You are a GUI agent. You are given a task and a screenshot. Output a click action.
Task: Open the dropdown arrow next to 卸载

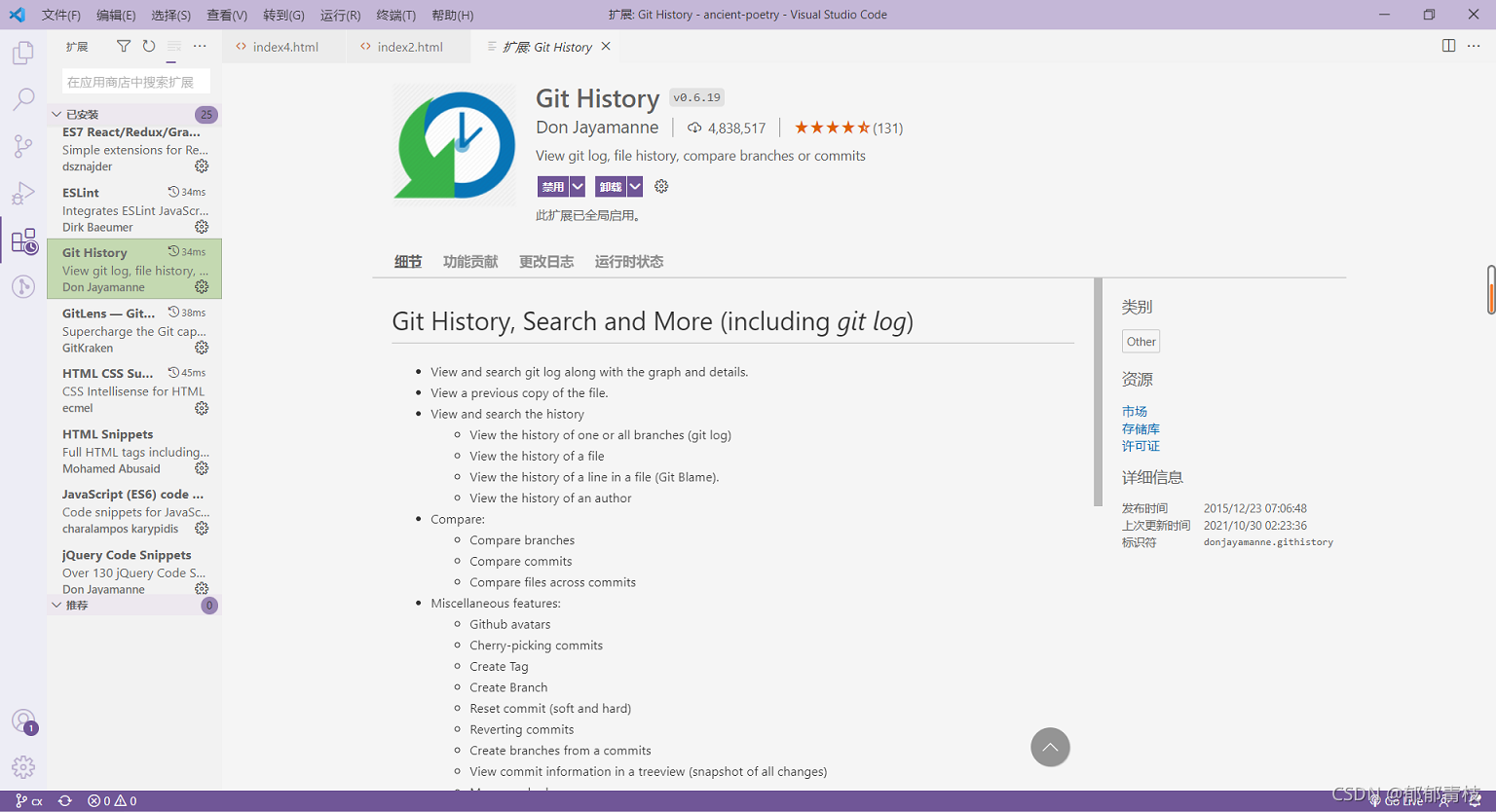pyautogui.click(x=635, y=186)
